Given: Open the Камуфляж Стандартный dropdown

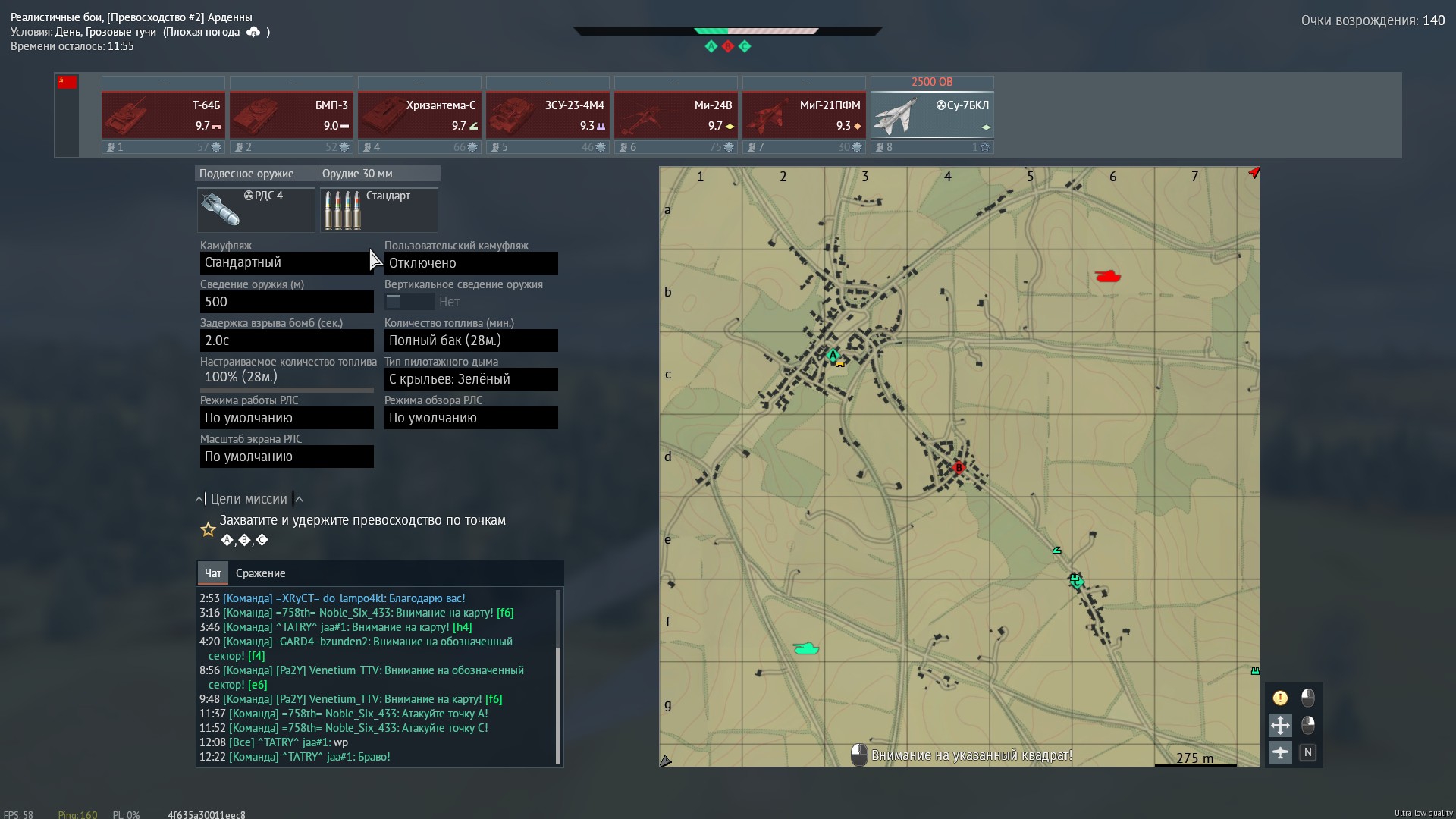Looking at the screenshot, I should point(287,262).
